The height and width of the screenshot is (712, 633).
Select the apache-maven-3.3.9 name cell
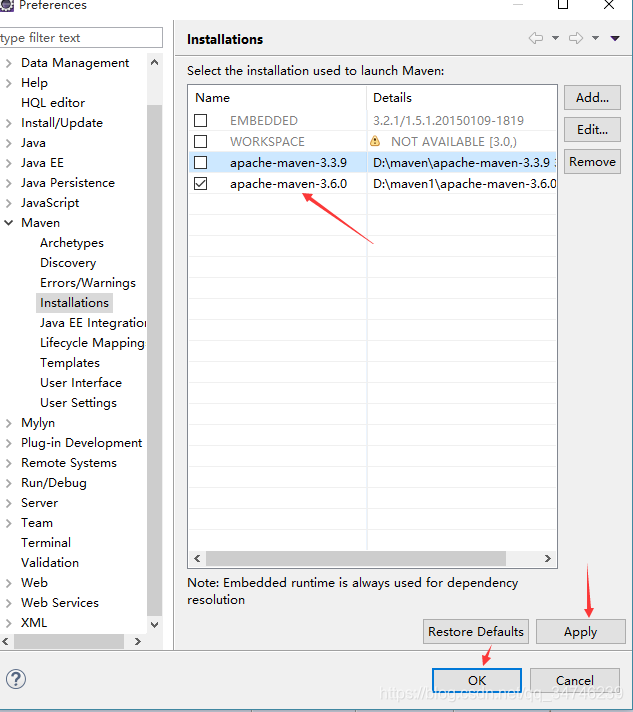[x=288, y=163]
